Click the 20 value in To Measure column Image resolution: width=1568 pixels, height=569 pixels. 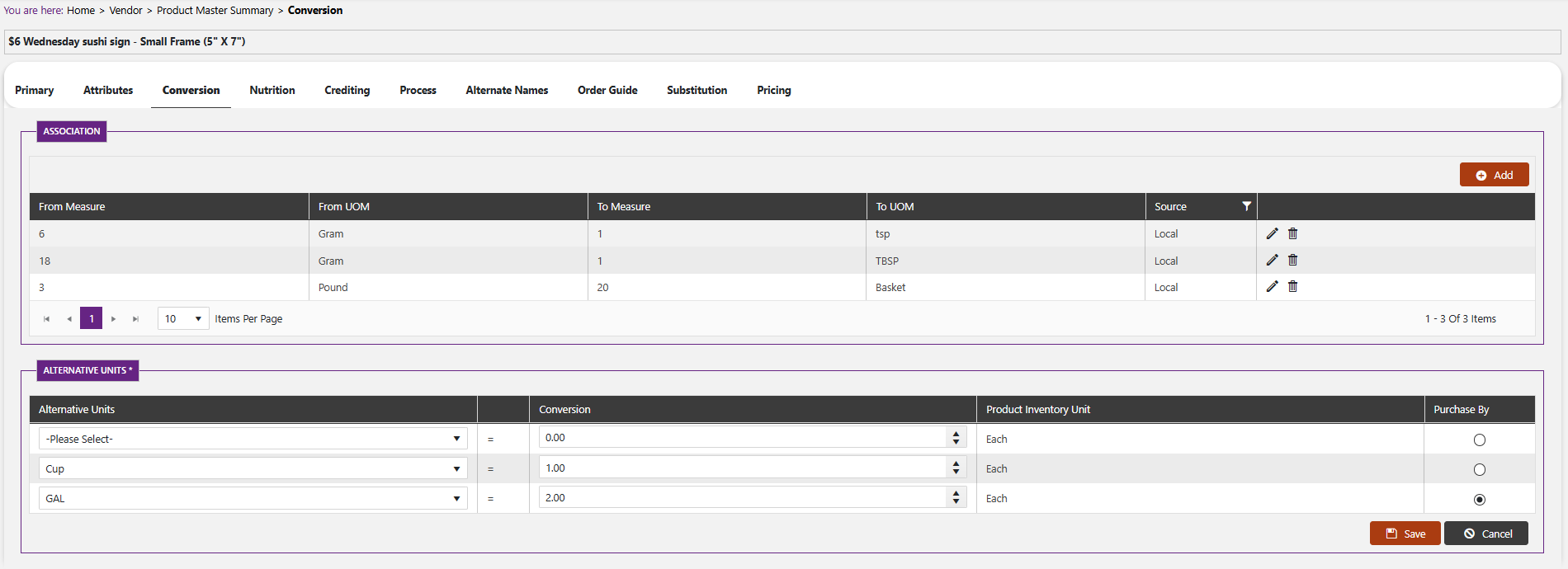[x=602, y=287]
